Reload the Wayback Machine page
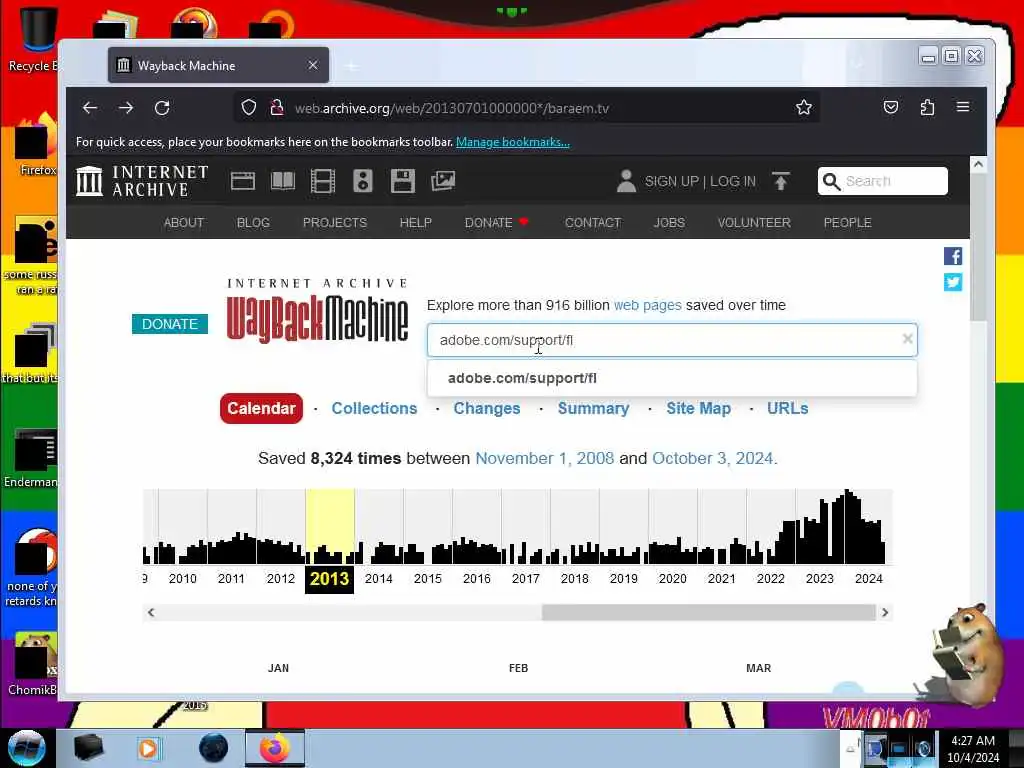 point(162,108)
